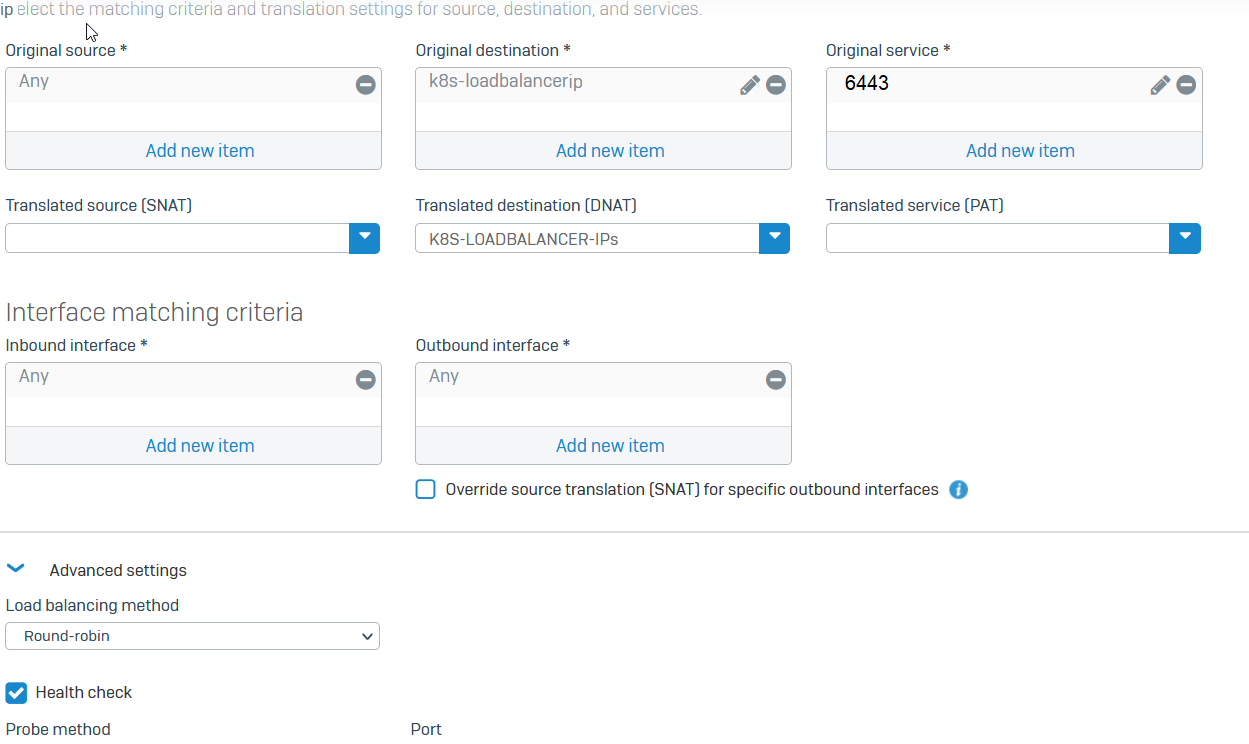This screenshot has height=744, width=1249.
Task: Edit the 6443 original service entry
Action: pos(1159,85)
